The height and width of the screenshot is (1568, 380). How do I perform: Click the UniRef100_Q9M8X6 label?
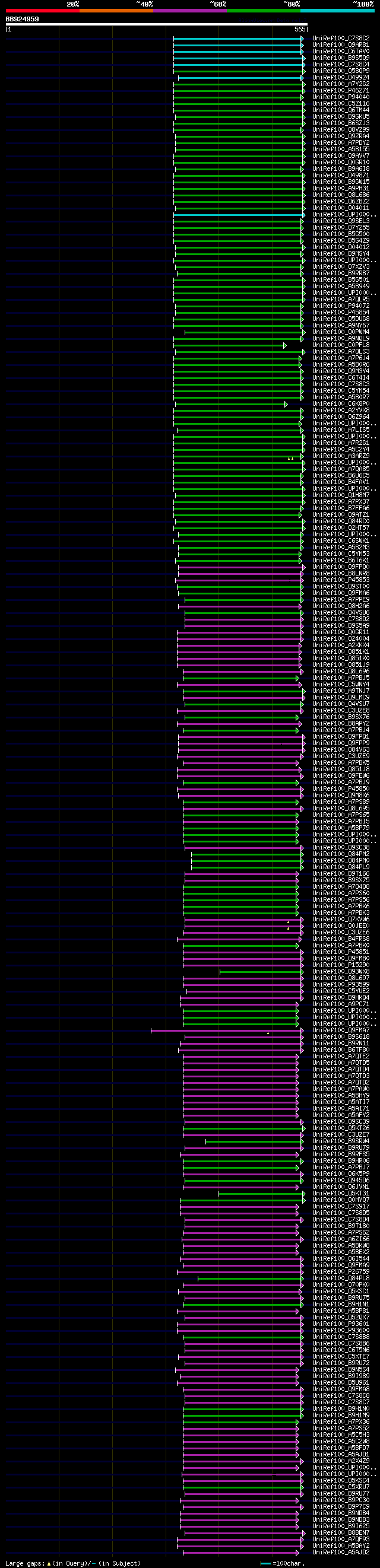341,795
